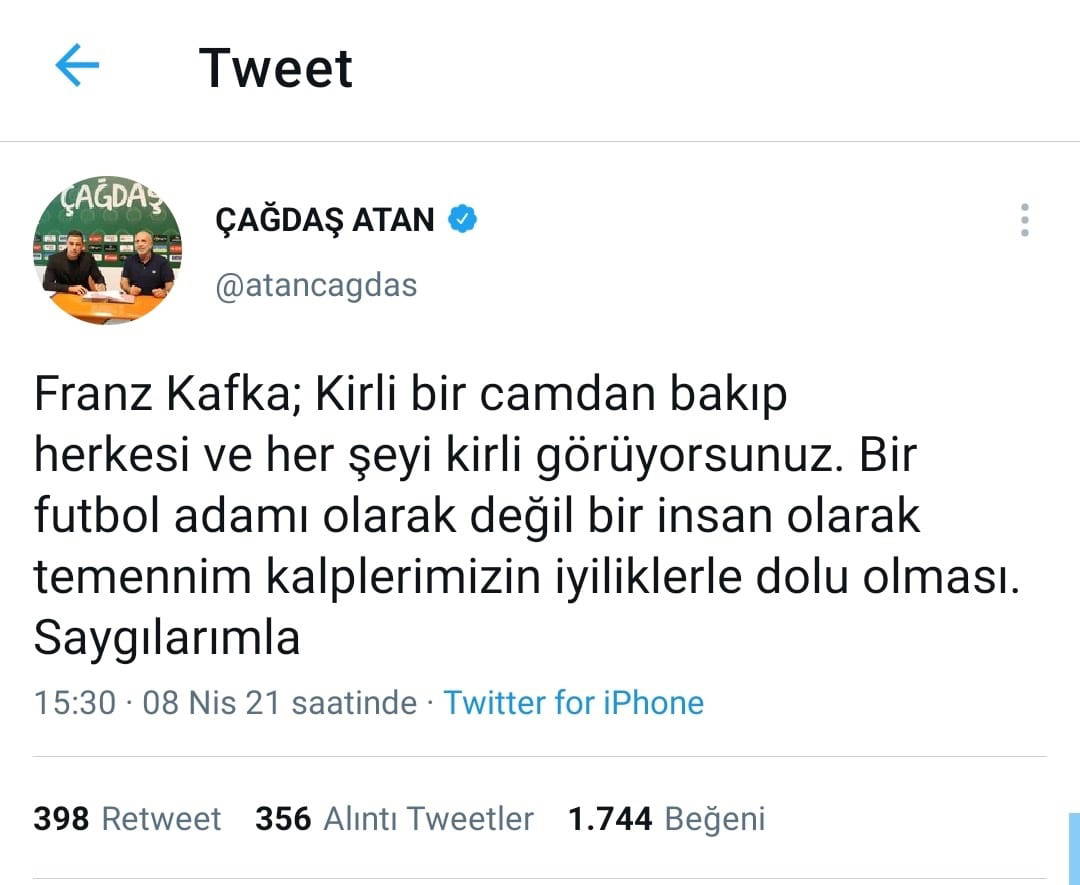Tap the blue verified badge
1080x885 pixels.
[x=462, y=220]
